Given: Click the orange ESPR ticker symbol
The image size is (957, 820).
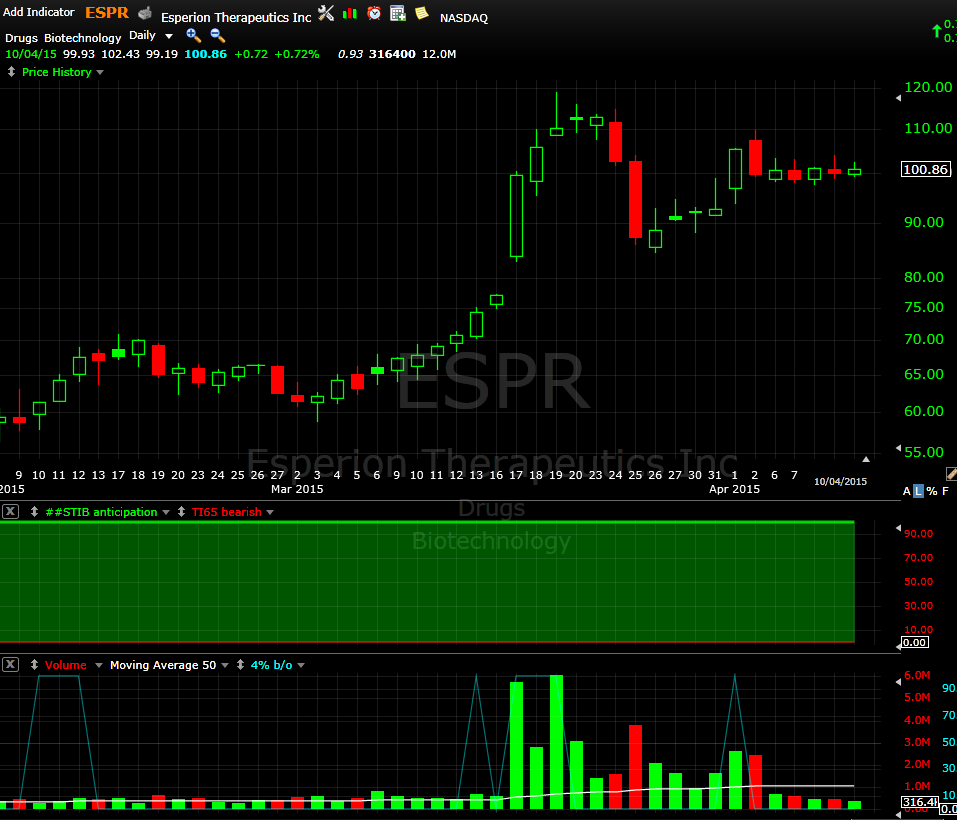Looking at the screenshot, I should coord(107,13).
